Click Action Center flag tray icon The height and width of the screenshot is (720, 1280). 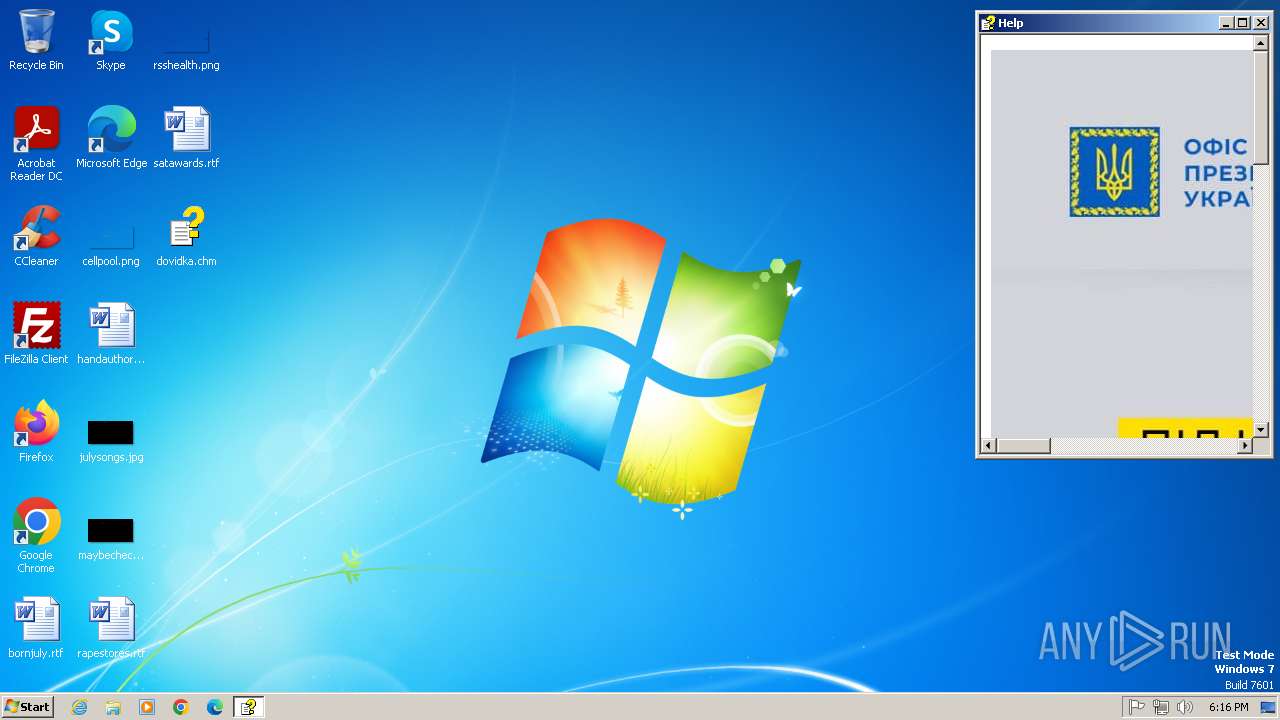pyautogui.click(x=1137, y=707)
